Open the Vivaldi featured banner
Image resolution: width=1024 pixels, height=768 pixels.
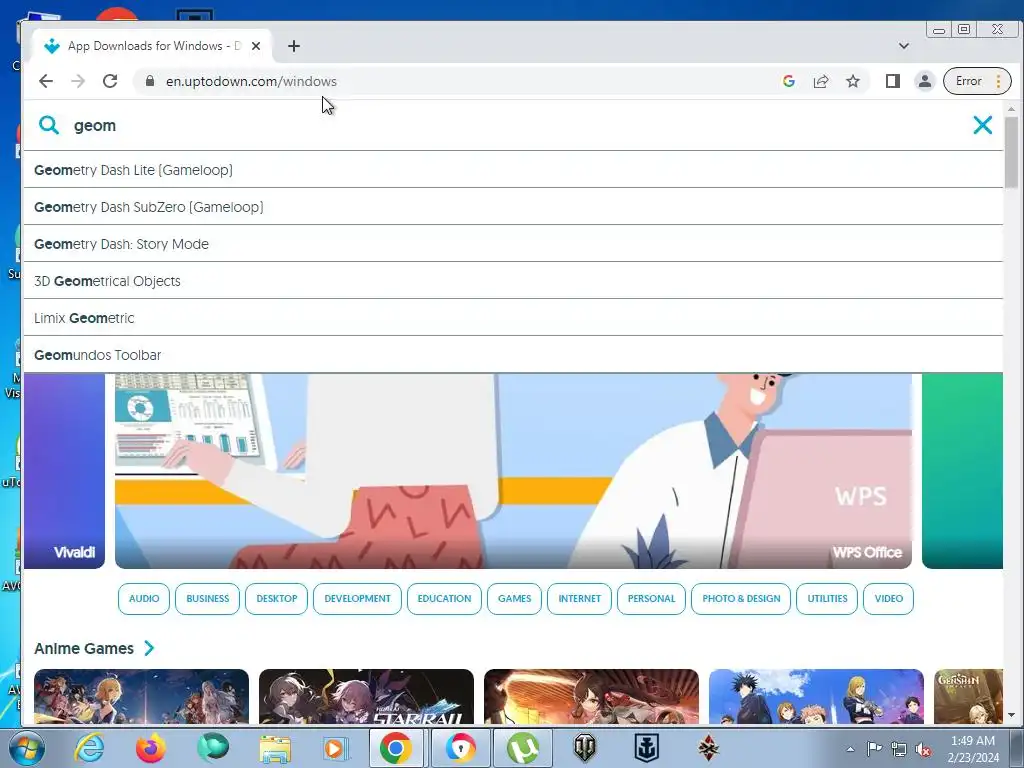click(64, 470)
